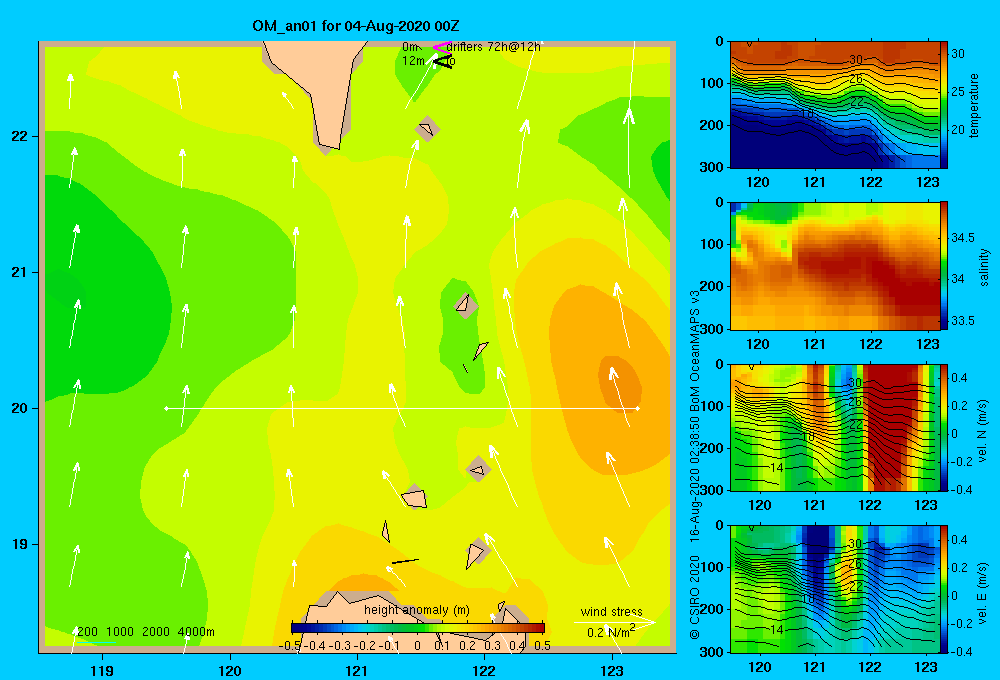
Task: Click longitude label '119' on main map
Action: click(x=102, y=670)
